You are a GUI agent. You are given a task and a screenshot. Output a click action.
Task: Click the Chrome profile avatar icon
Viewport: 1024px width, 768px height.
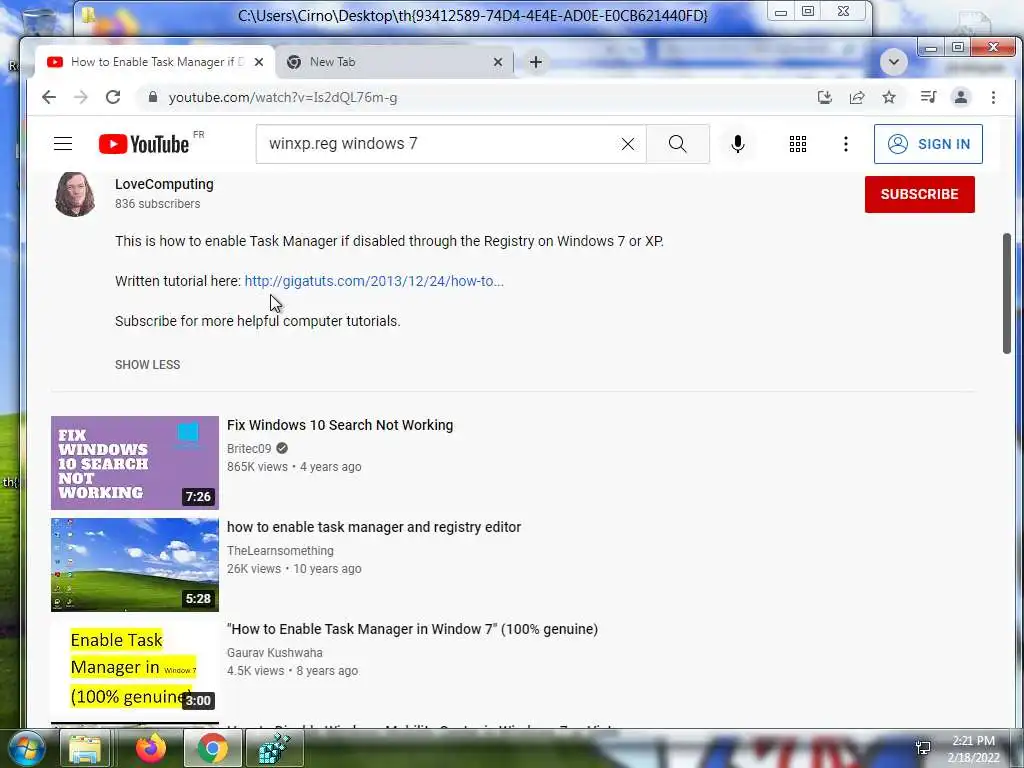pyautogui.click(x=961, y=97)
